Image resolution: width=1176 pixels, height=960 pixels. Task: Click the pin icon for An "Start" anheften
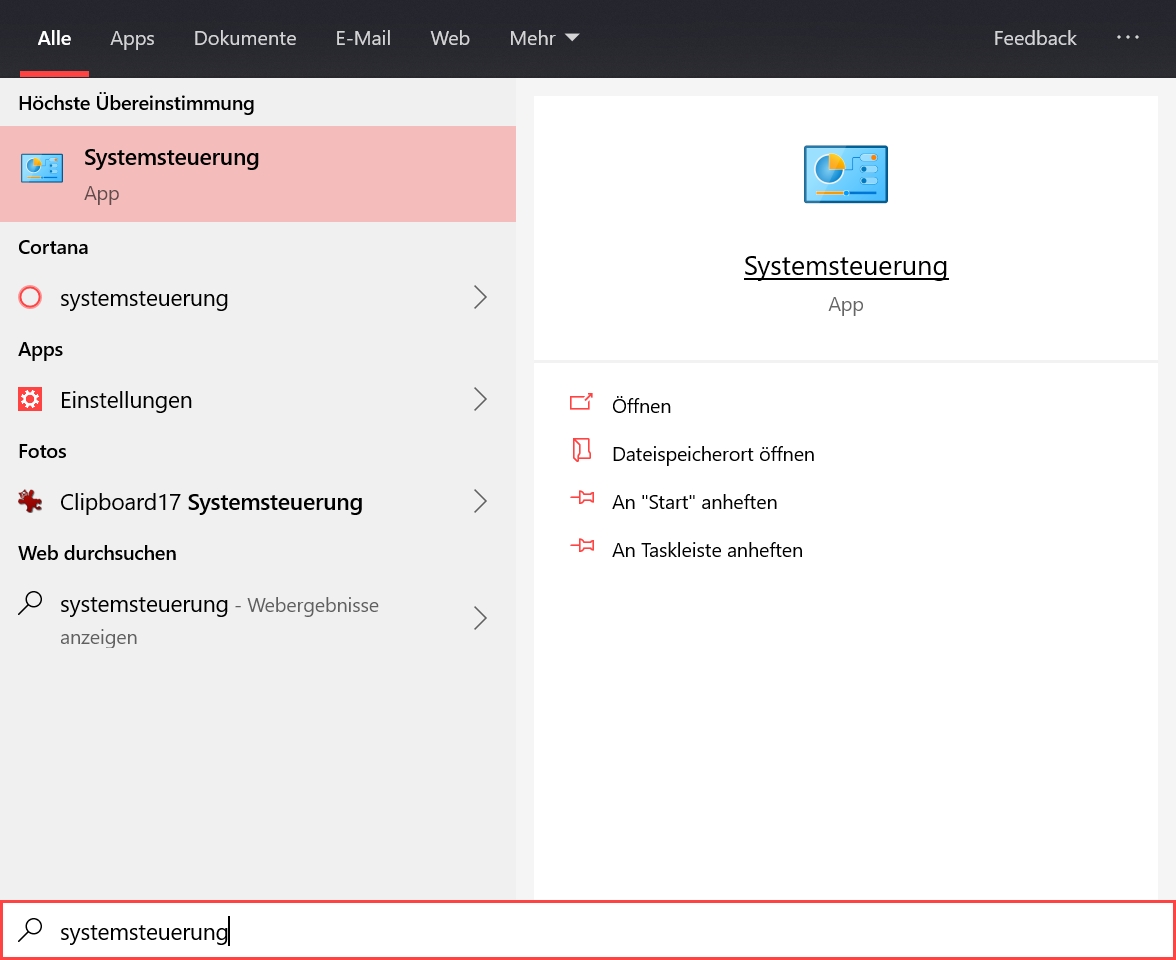[x=581, y=499]
